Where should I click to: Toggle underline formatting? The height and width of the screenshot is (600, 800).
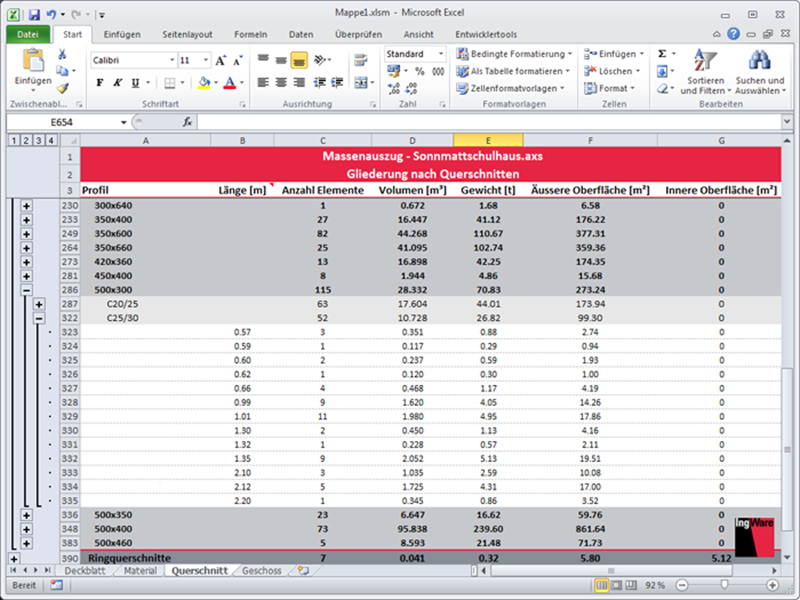point(135,83)
